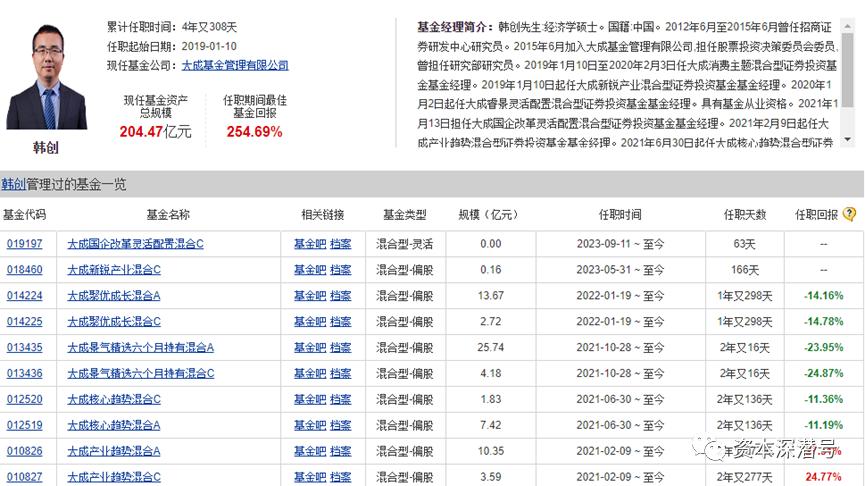
Task: Open 档案 for fund 012519
Action: click(x=340, y=425)
